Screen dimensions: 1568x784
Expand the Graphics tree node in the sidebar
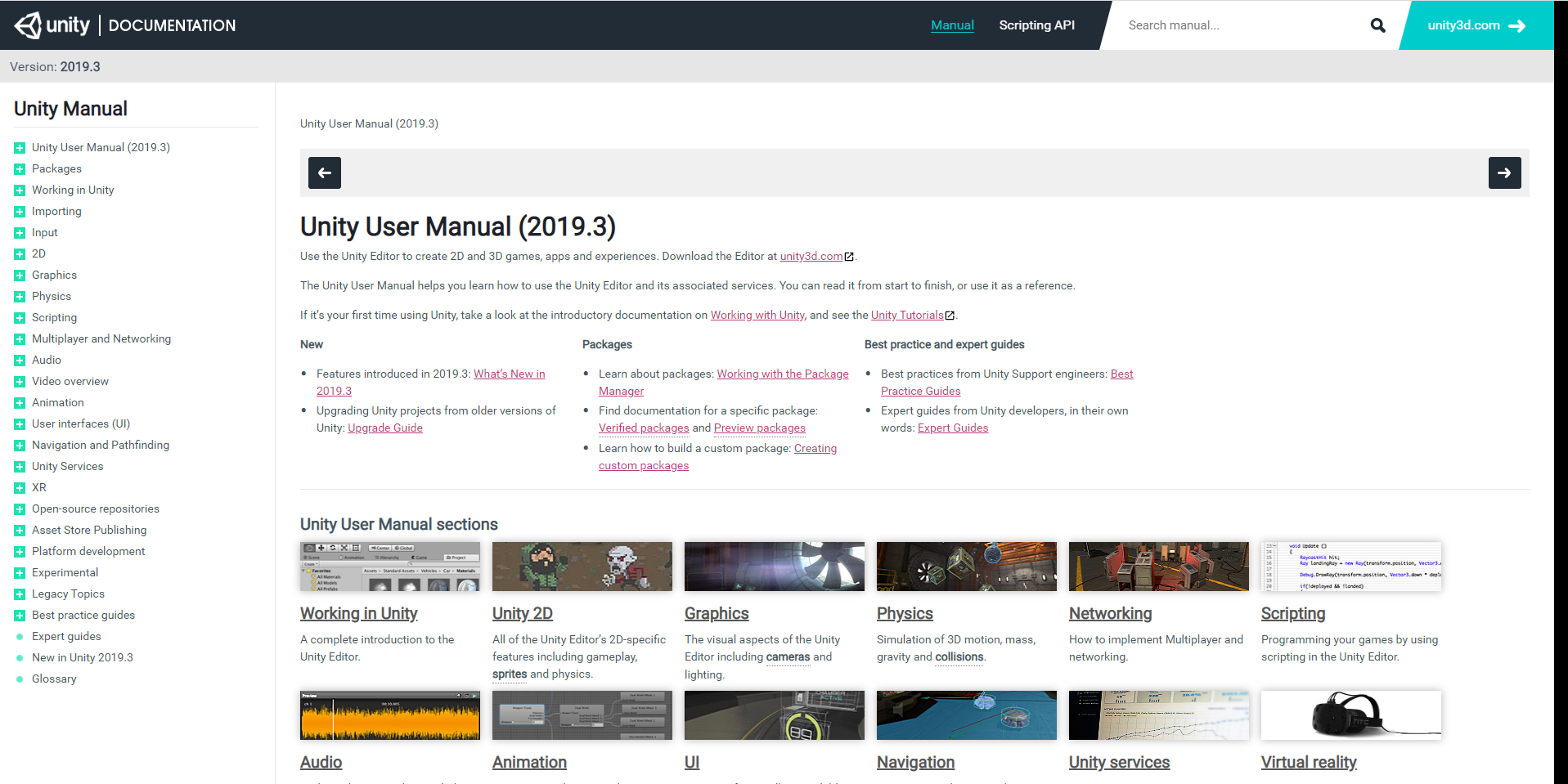[20, 276]
